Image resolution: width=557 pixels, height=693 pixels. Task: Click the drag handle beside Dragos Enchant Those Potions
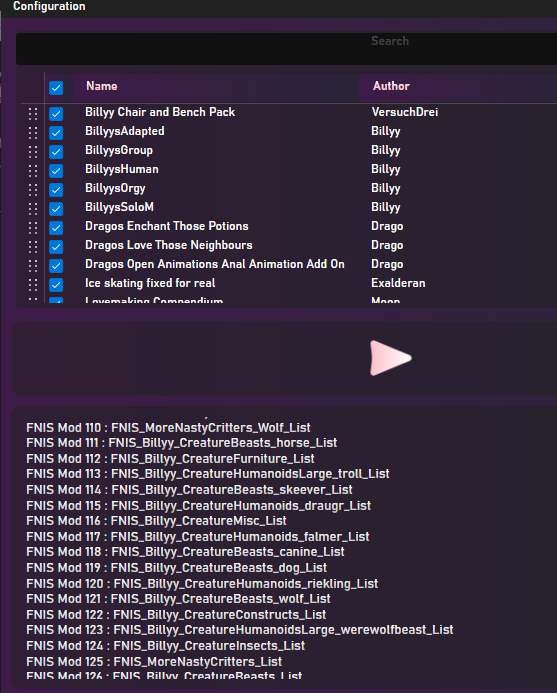33,228
